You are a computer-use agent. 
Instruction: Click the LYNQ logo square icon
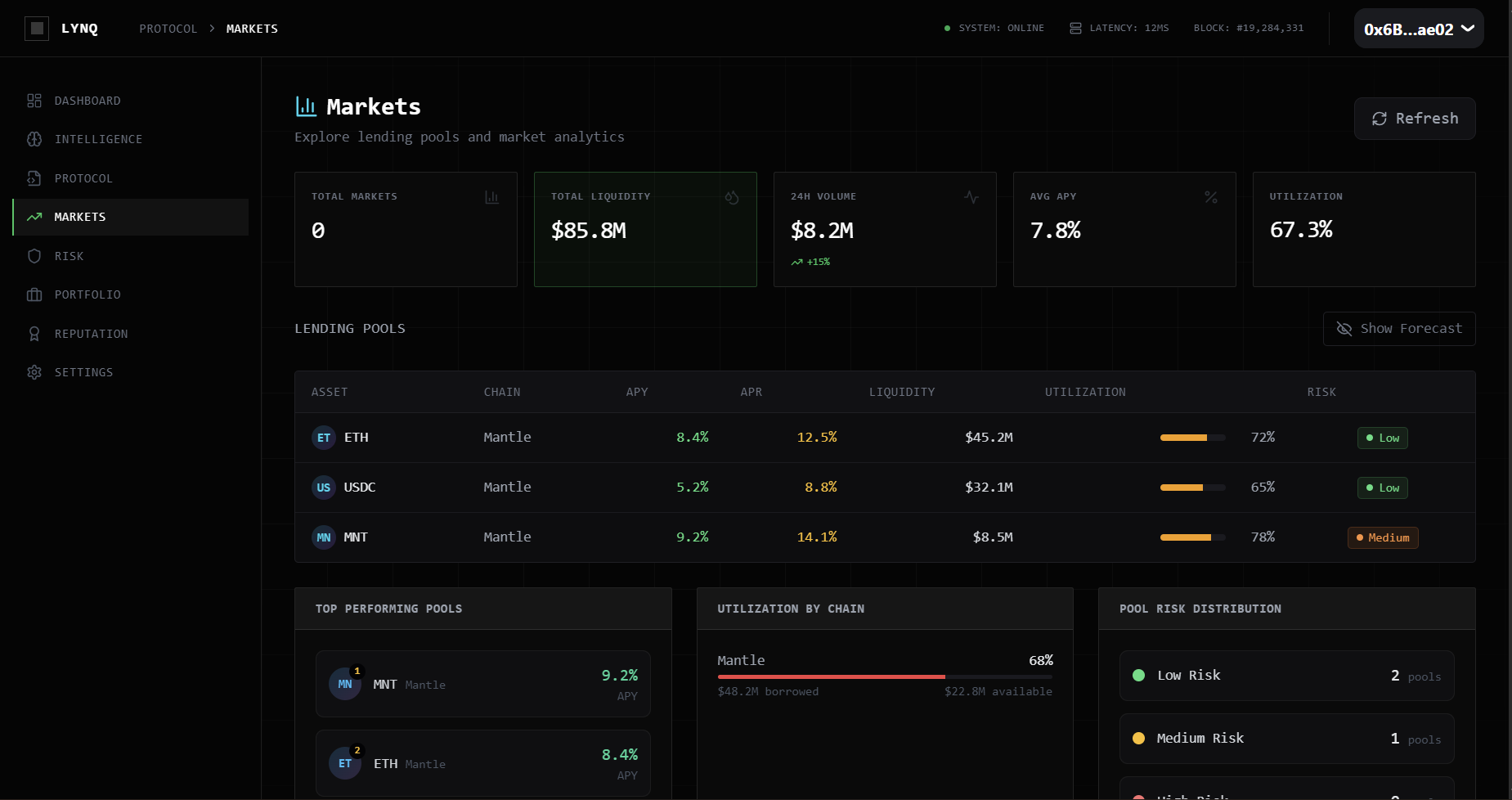click(37, 29)
